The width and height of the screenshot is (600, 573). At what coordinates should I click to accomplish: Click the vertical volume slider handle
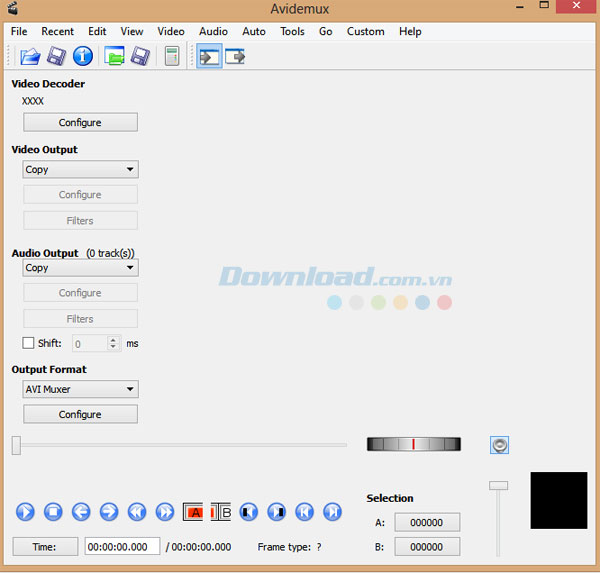click(x=498, y=485)
